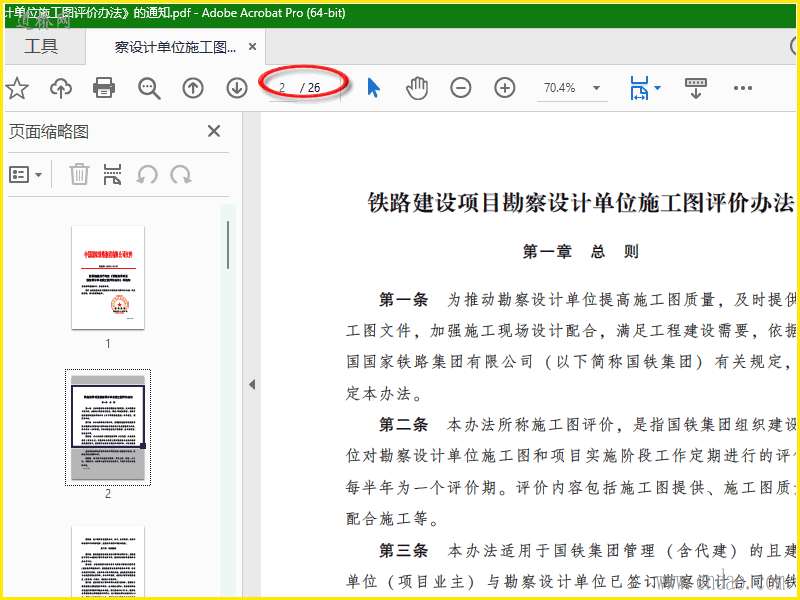Click the 第二条 article label
This screenshot has width=800, height=600.
point(403,424)
